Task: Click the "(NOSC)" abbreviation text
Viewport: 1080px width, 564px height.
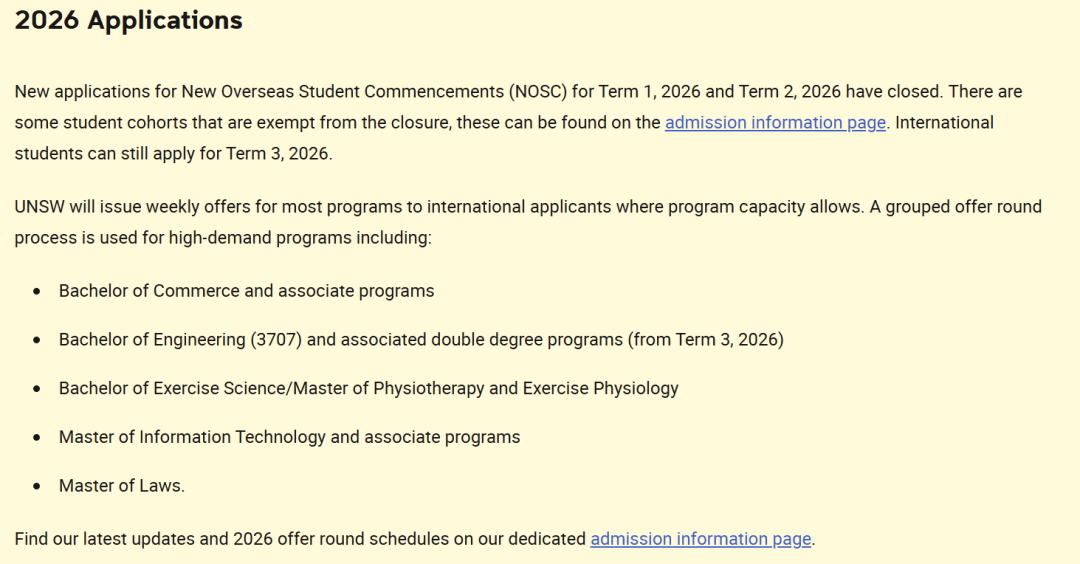Action: pyautogui.click(x=537, y=92)
